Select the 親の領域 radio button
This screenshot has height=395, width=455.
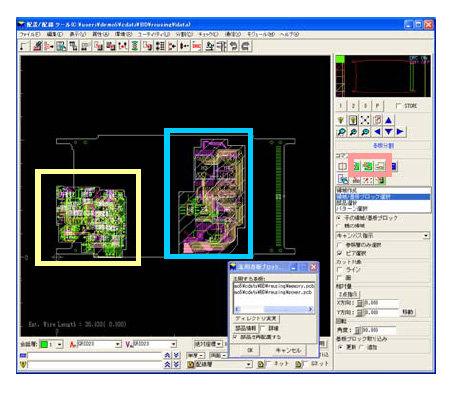(x=339, y=226)
